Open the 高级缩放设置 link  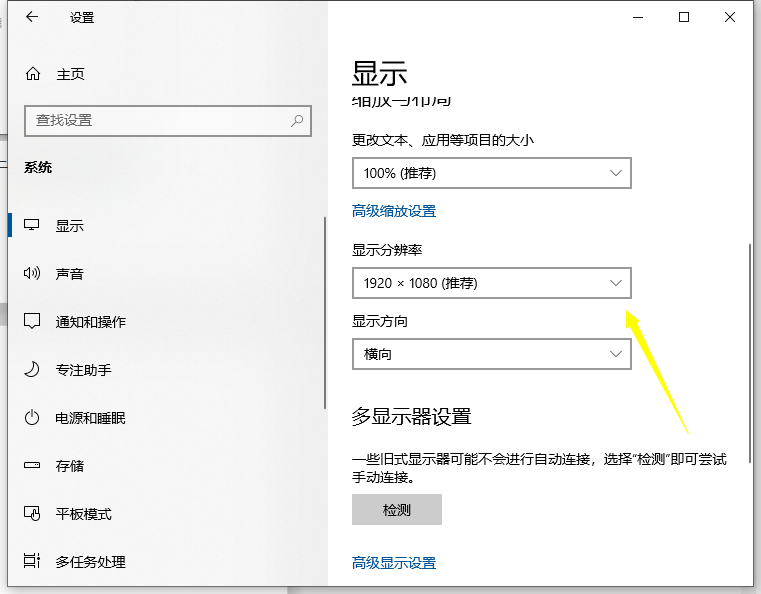tap(394, 211)
